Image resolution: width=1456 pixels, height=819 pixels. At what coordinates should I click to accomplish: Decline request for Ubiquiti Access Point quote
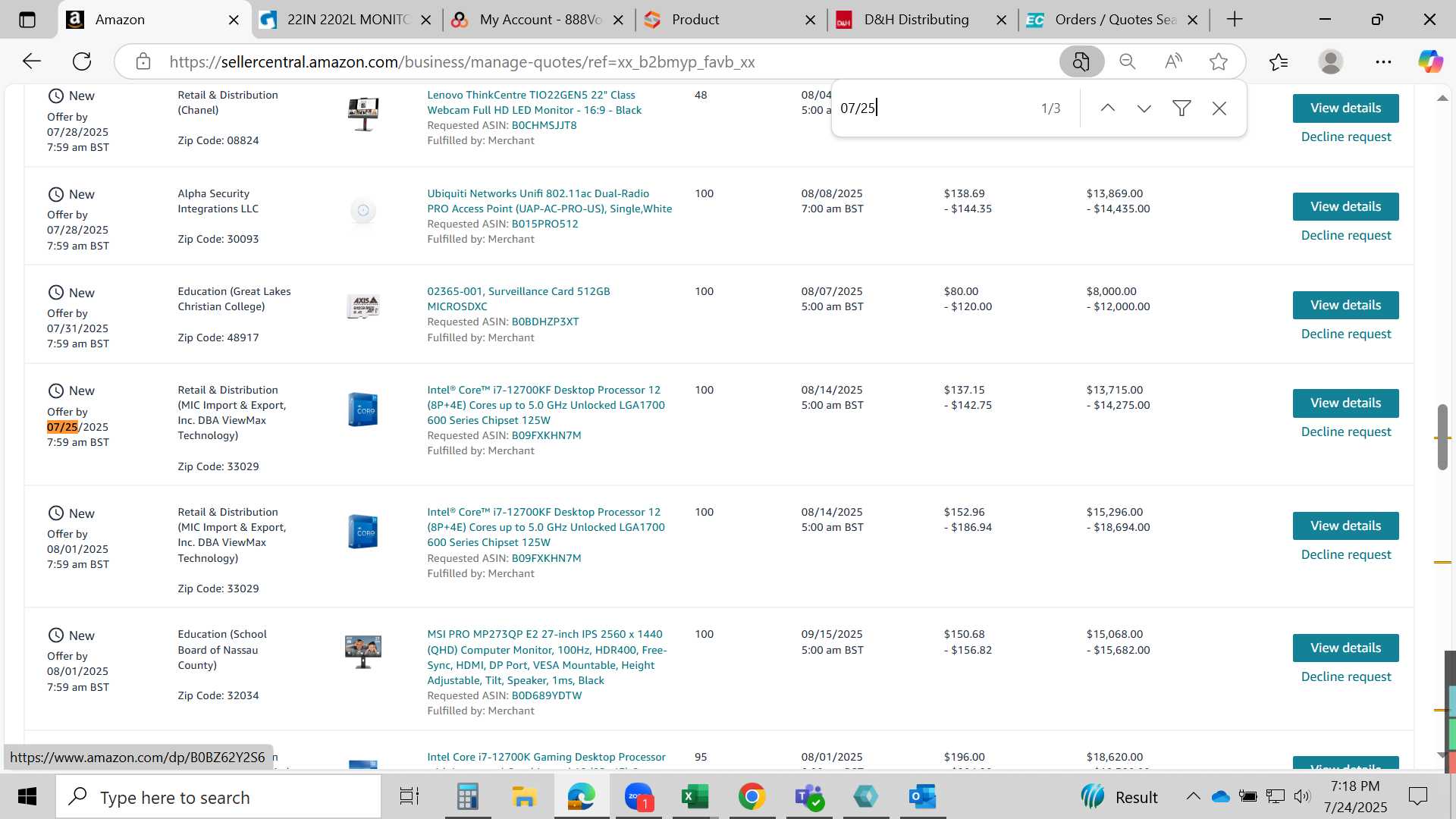pyautogui.click(x=1346, y=235)
